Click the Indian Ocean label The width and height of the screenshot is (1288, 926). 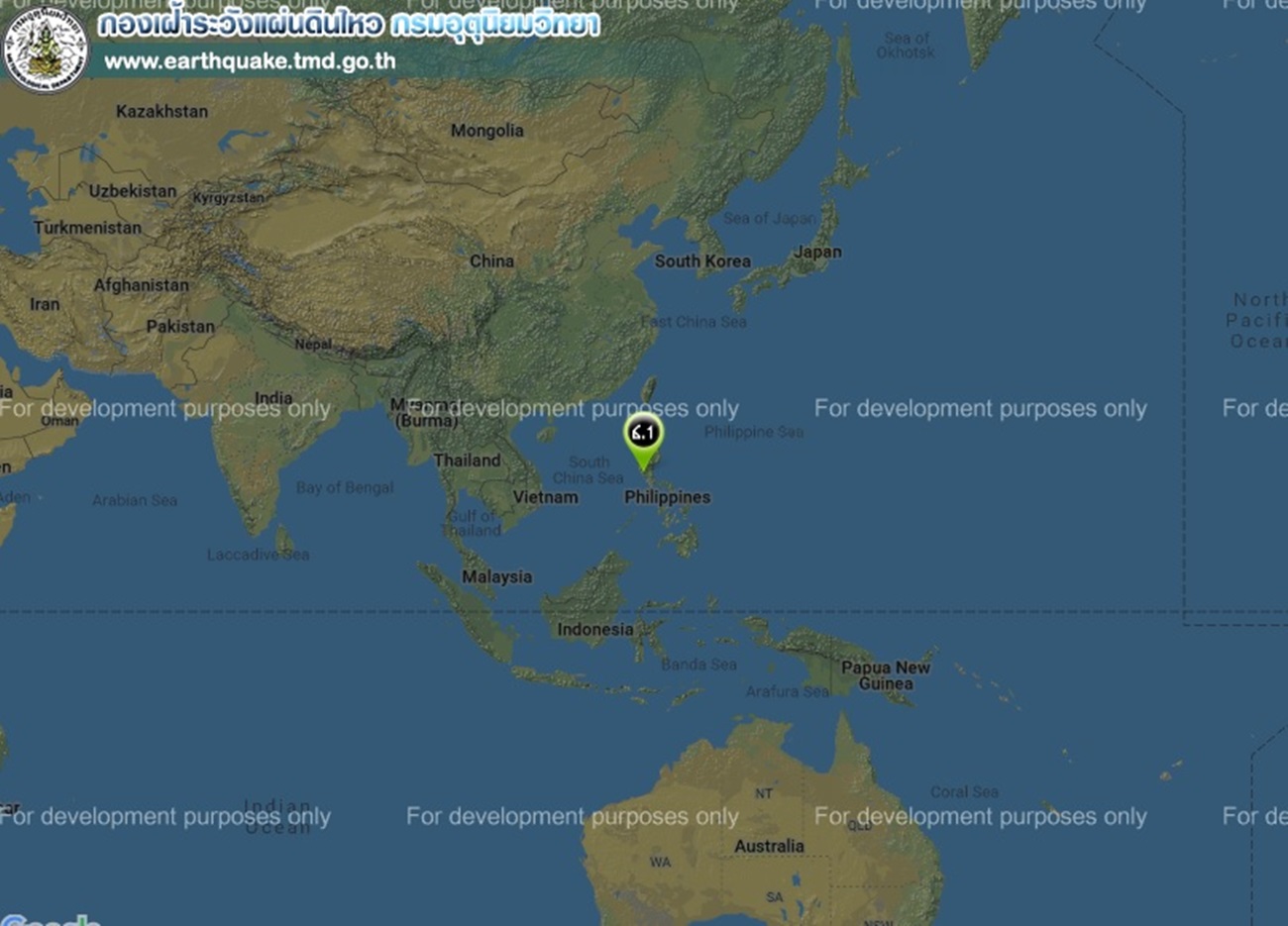277,818
